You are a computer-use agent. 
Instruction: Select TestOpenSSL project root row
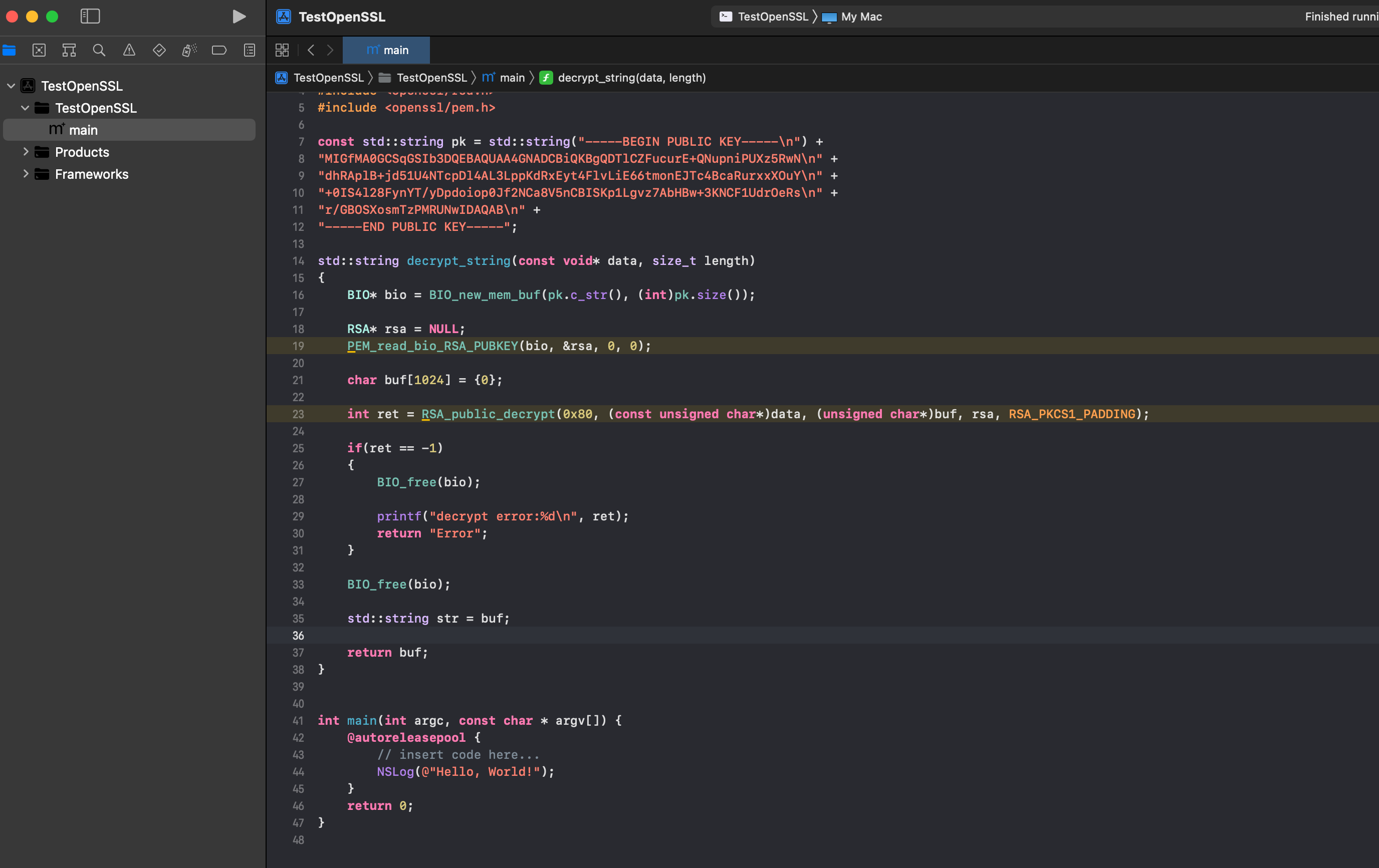point(129,86)
